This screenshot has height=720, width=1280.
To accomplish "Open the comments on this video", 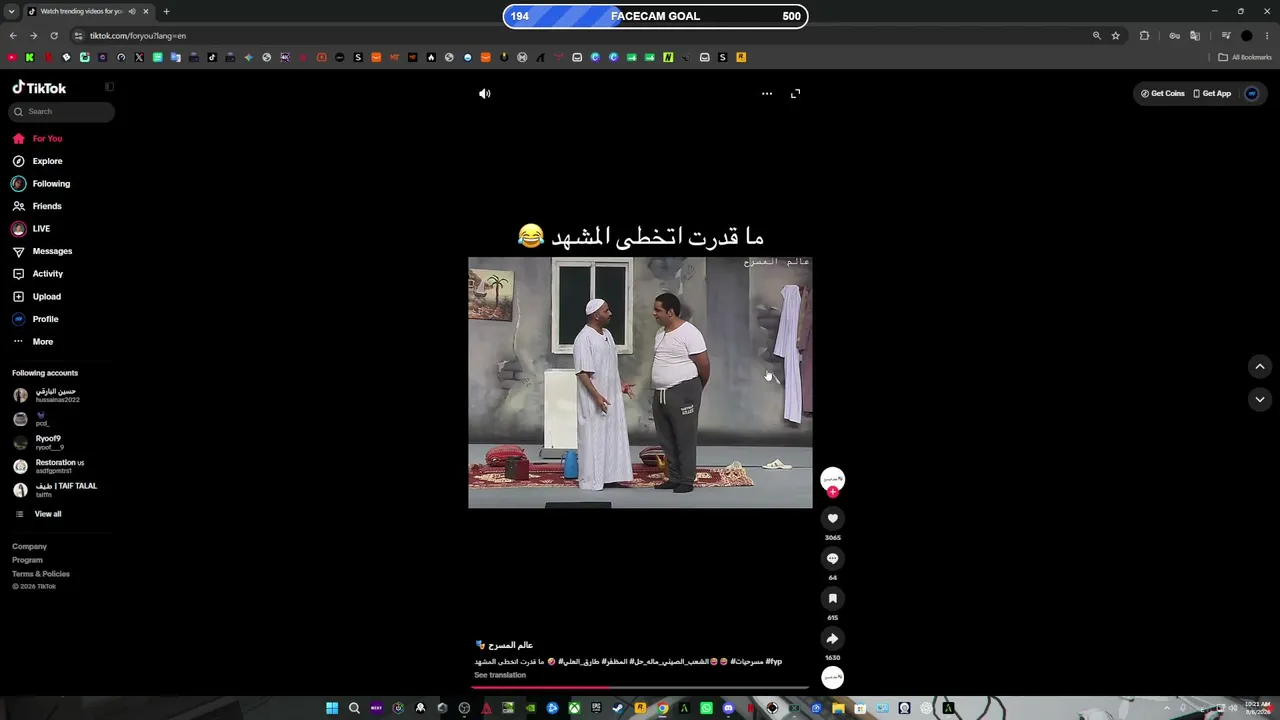I will pyautogui.click(x=832, y=558).
